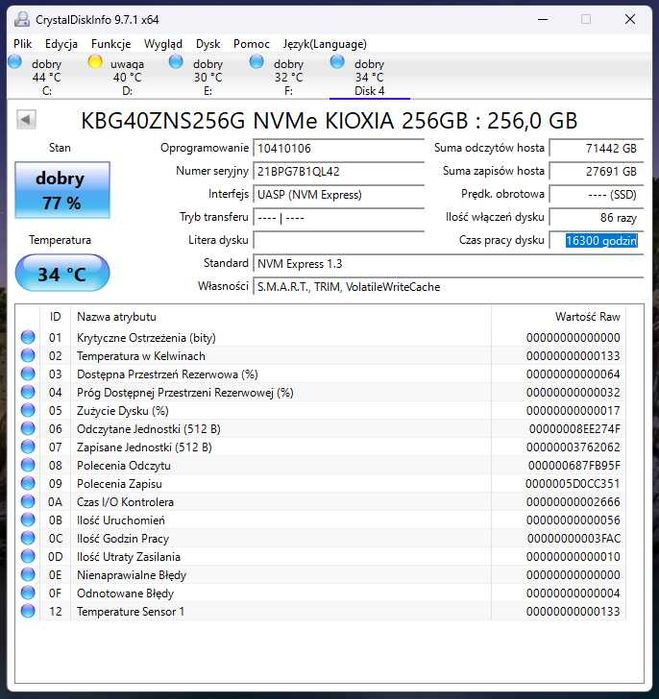Screen dimensions: 659x699
Task: Click the disk title KBG40ZNS256G NVMe KIOXIA 256GB
Action: [x=329, y=121]
